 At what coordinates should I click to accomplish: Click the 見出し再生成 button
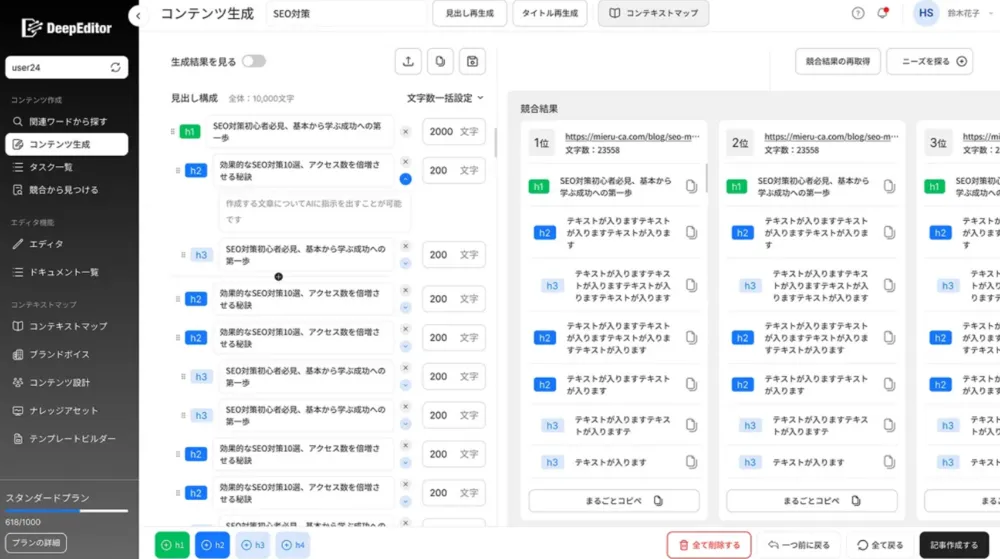[469, 13]
